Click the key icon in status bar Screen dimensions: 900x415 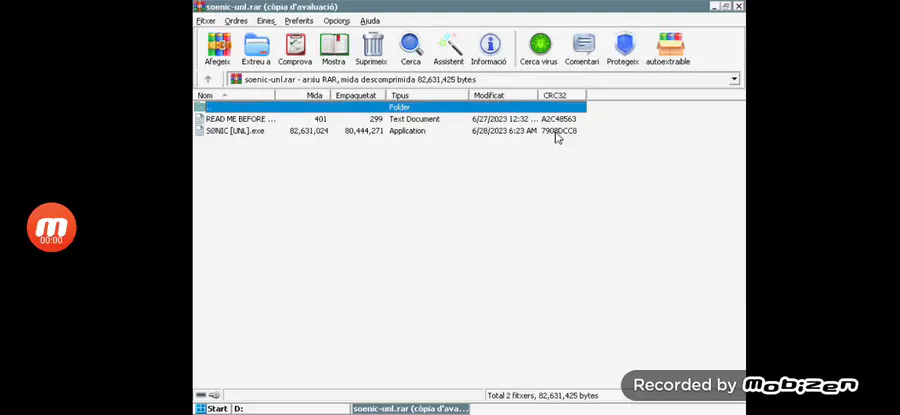coord(214,395)
